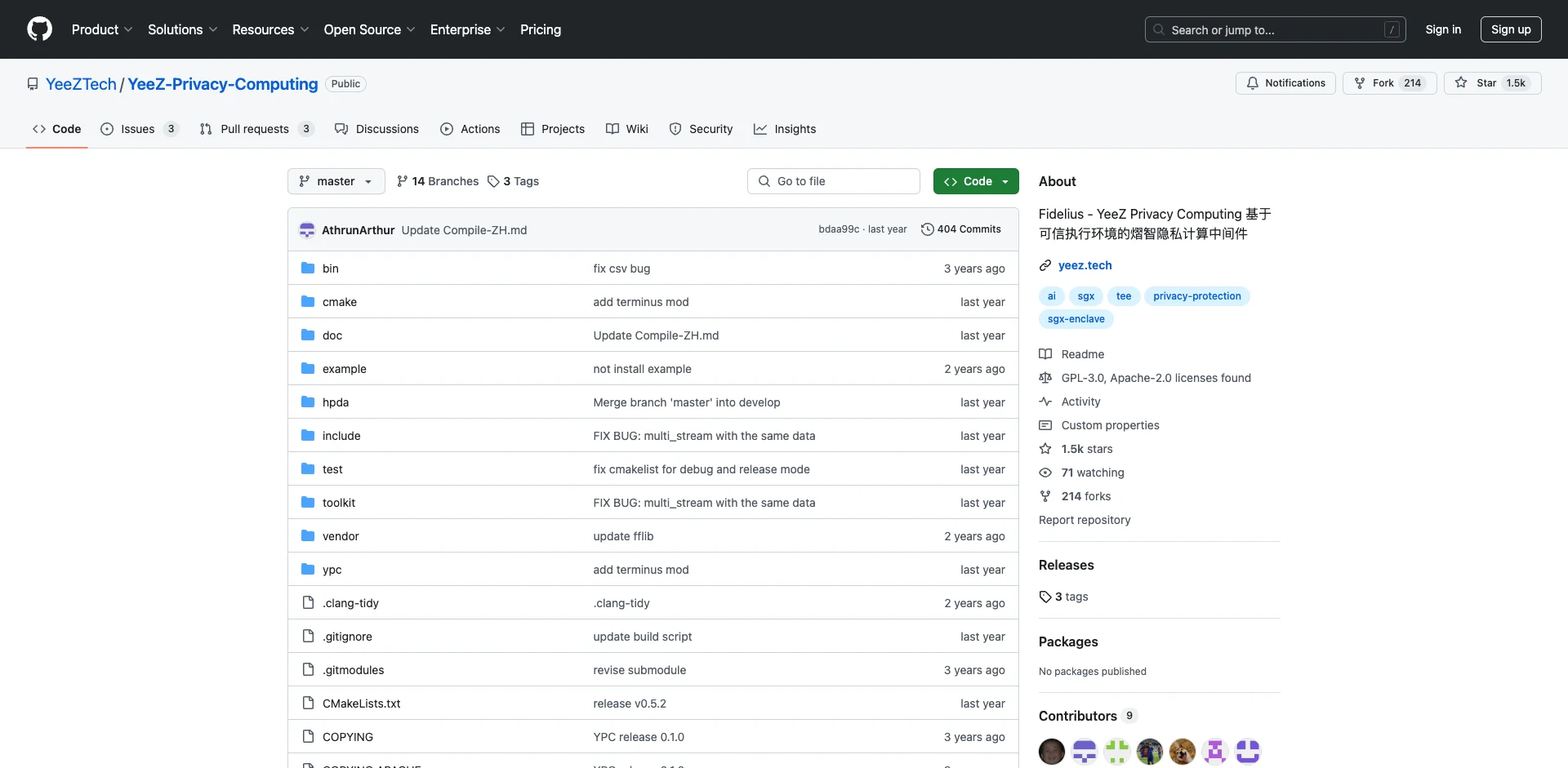Click the branches icon beside 14 Branches
This screenshot has width=1568, height=768.
coord(402,181)
